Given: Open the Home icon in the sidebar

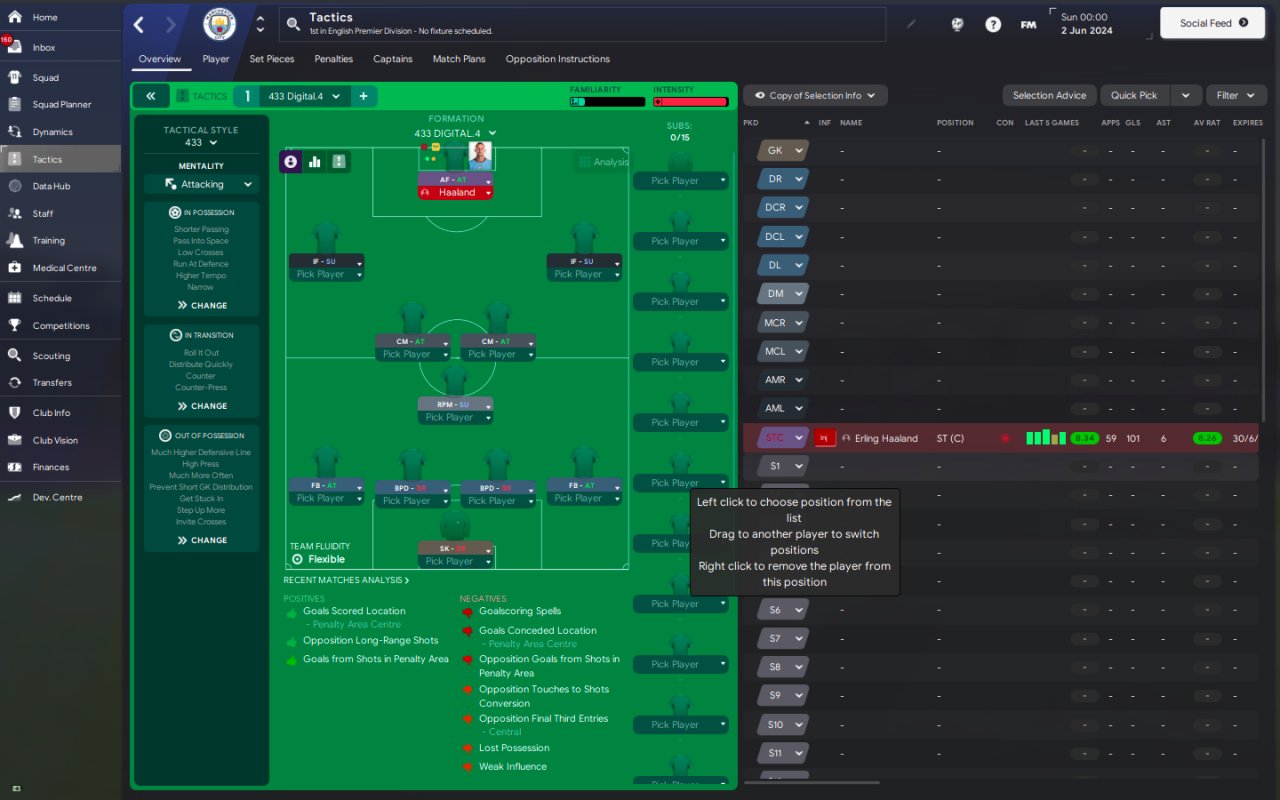Looking at the screenshot, I should click(x=15, y=17).
